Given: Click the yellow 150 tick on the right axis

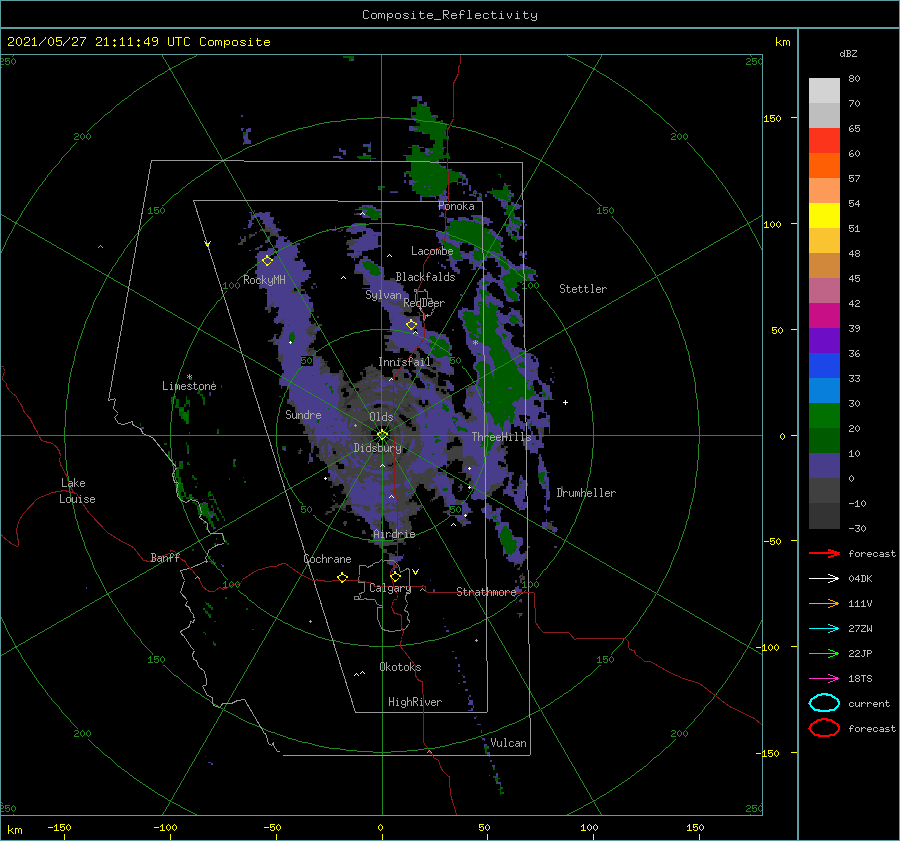Looking at the screenshot, I should tap(772, 118).
